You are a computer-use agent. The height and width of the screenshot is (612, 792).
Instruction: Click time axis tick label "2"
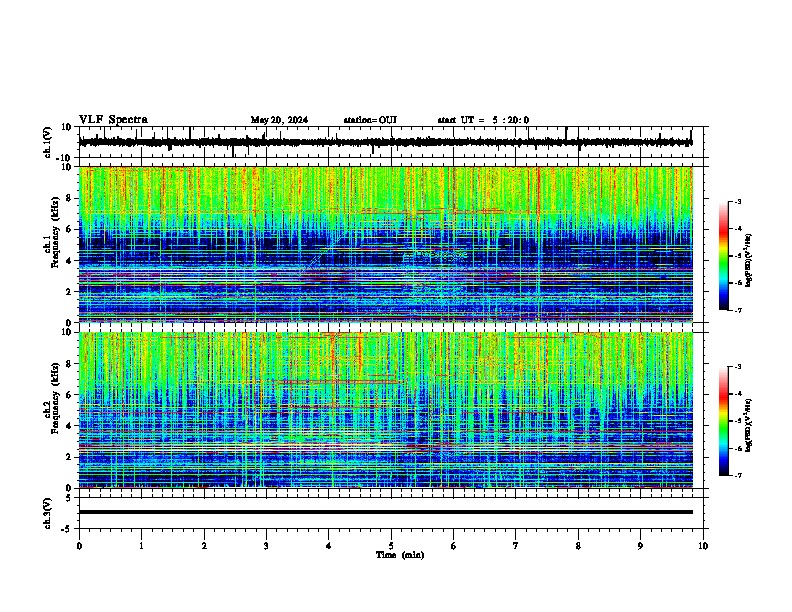tap(204, 546)
